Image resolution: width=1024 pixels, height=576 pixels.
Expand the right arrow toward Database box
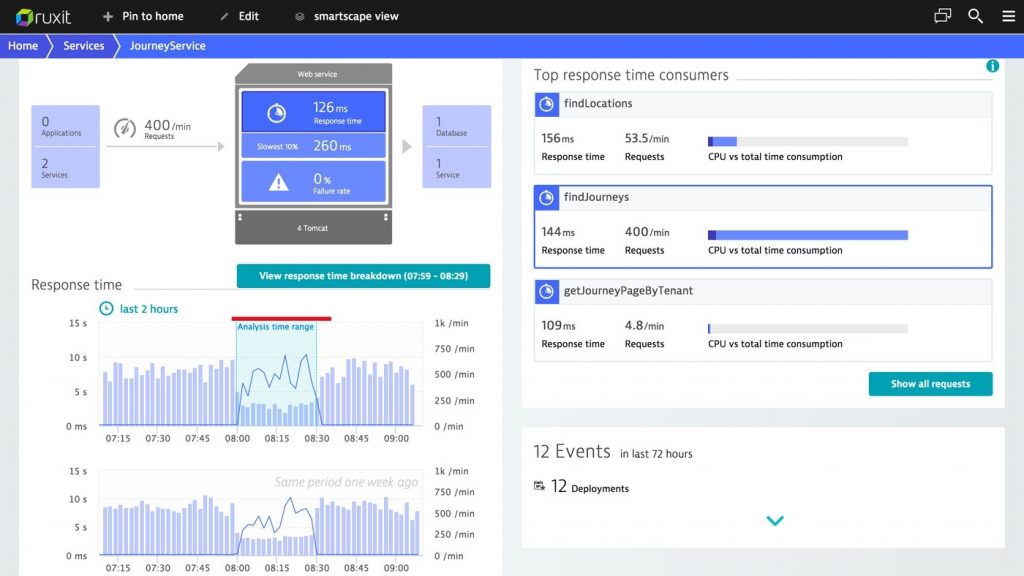(407, 146)
